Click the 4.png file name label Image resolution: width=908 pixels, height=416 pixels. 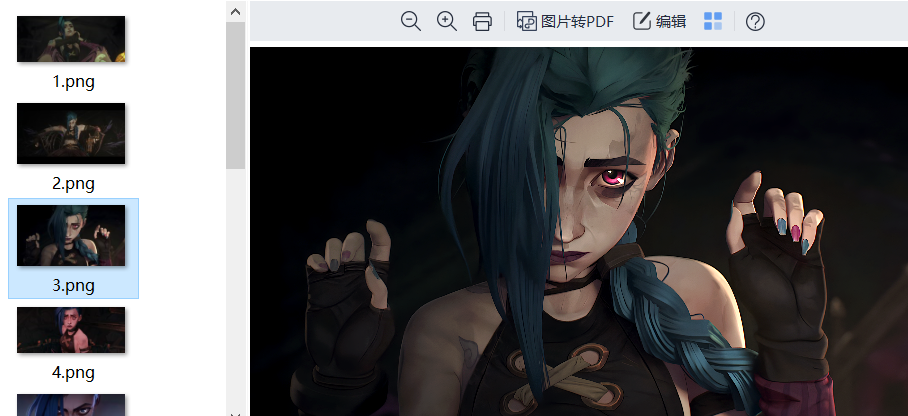pyautogui.click(x=73, y=372)
